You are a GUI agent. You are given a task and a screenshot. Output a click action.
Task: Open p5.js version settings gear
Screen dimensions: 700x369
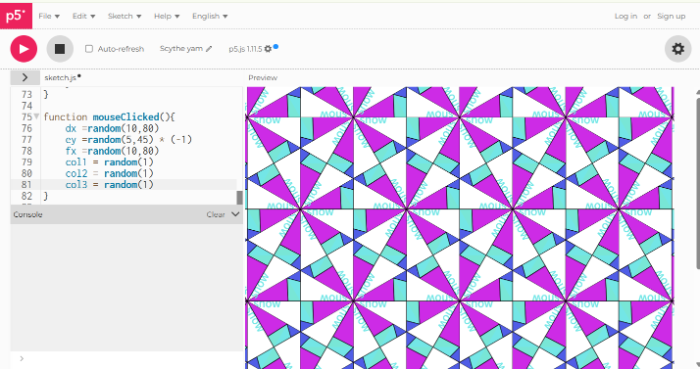point(267,49)
